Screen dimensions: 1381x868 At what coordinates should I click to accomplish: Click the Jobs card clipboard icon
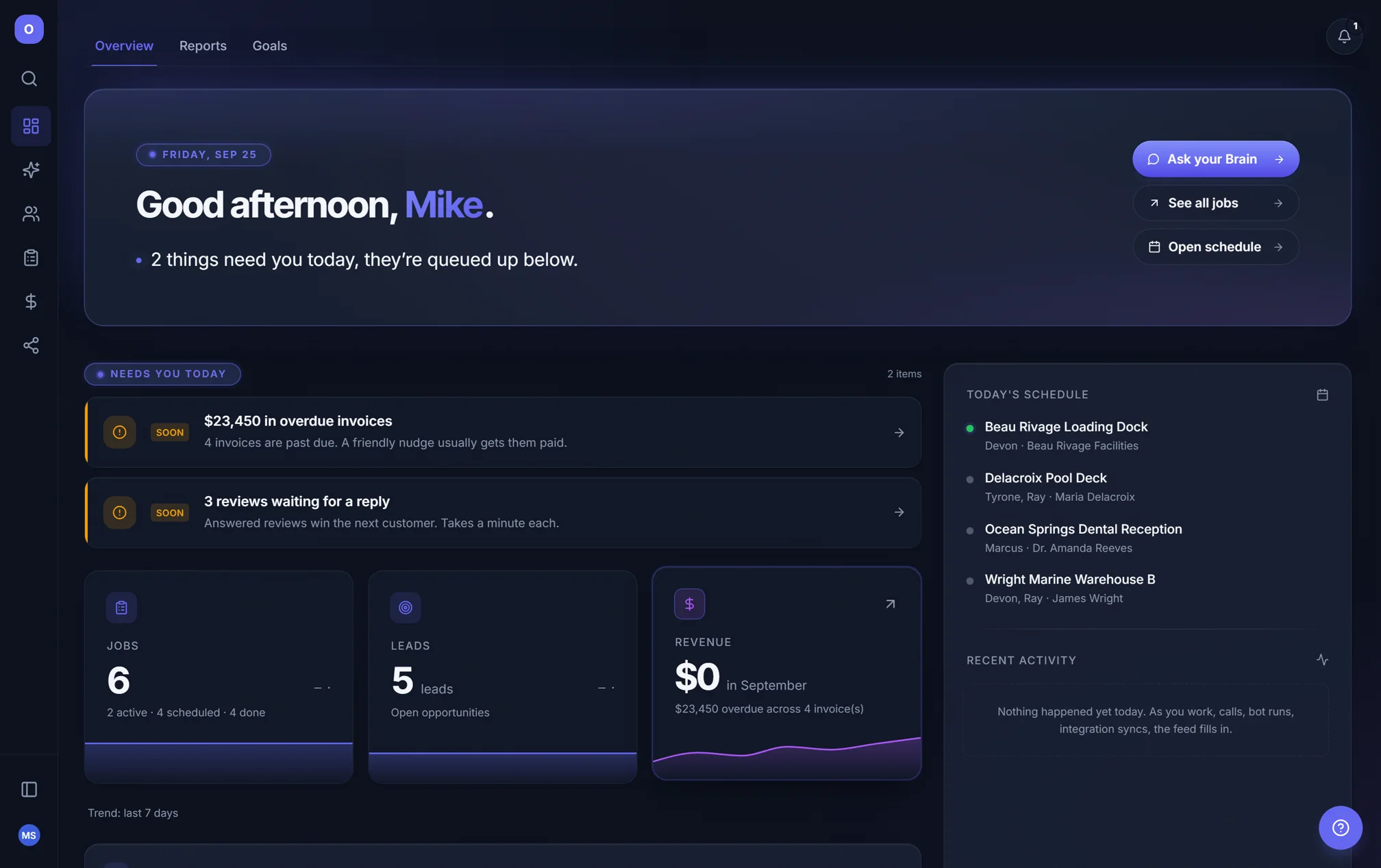click(121, 608)
